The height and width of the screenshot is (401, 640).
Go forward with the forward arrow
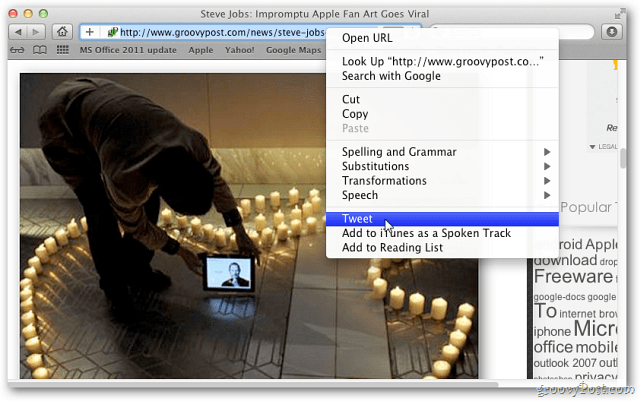pyautogui.click(x=36, y=32)
